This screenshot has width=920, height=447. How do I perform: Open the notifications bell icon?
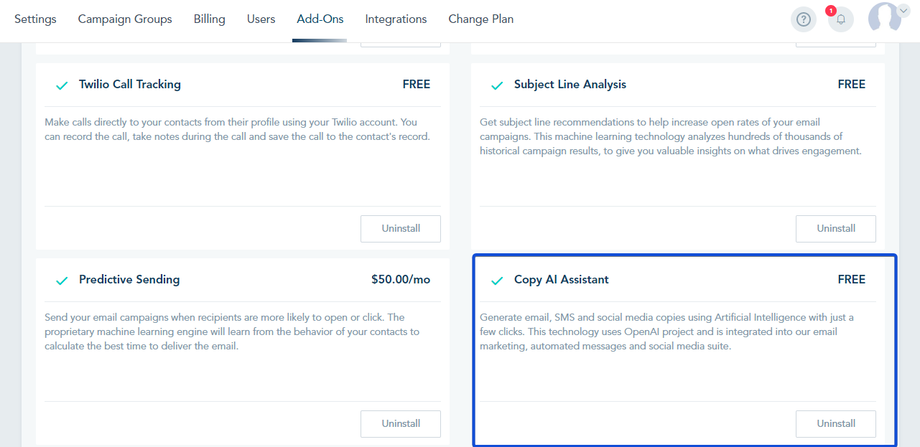(840, 19)
